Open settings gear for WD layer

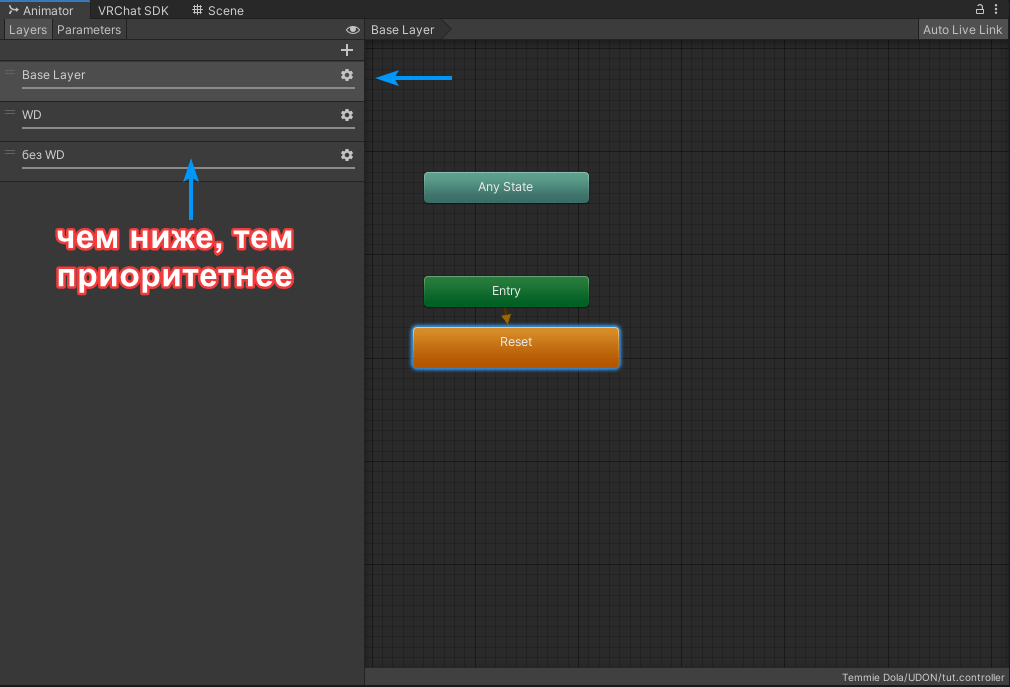tap(347, 115)
